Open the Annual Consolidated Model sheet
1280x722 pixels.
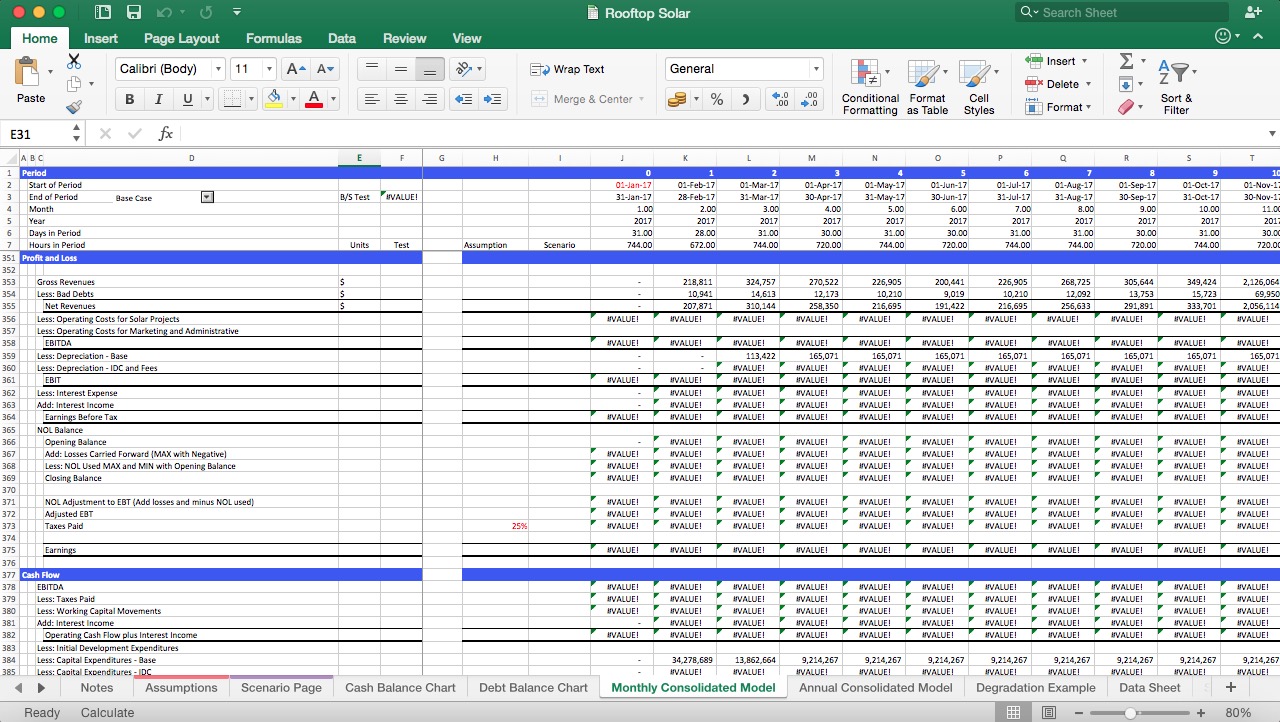tap(876, 688)
